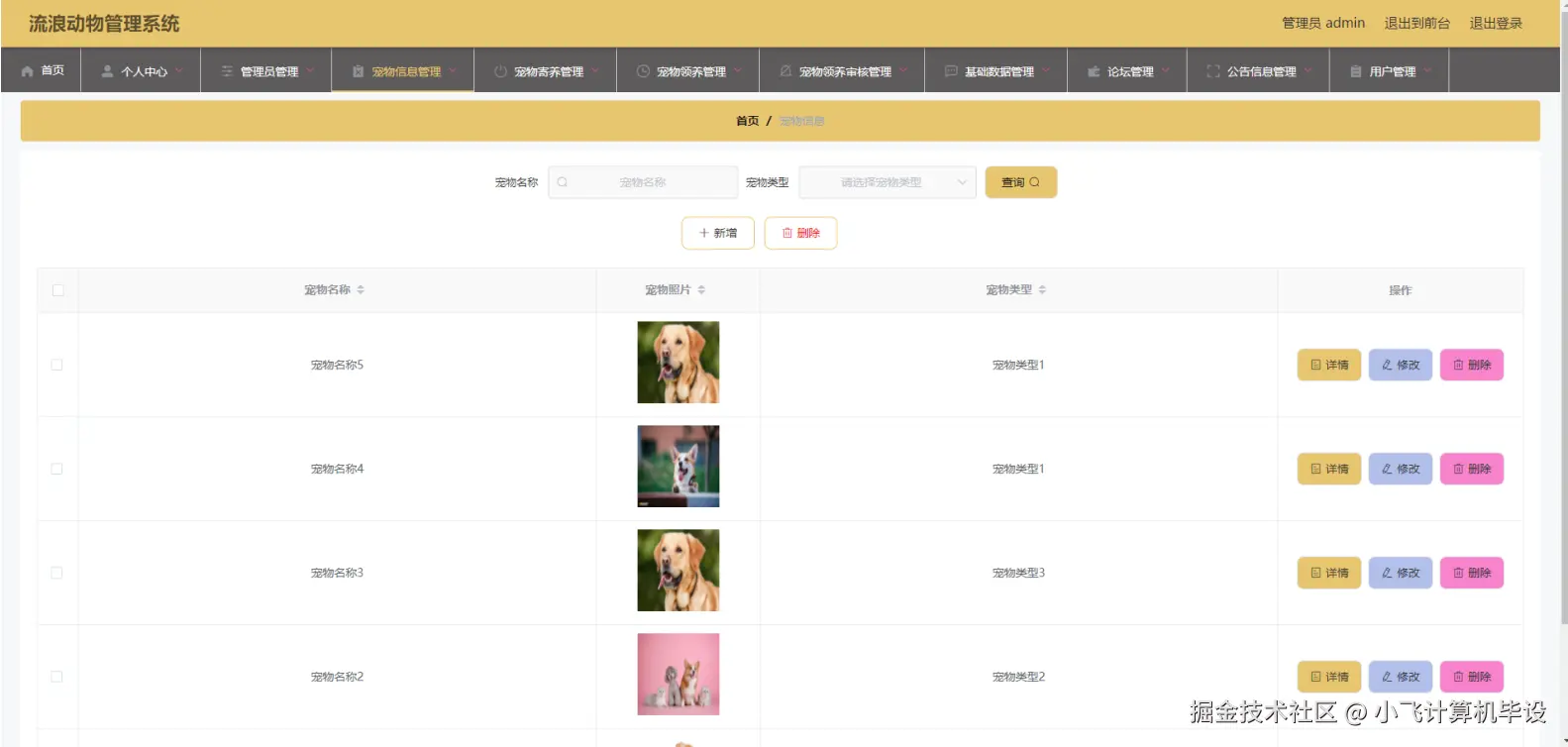Sort by 宠物类型 column arrows
This screenshot has width=1568, height=747.
tap(1042, 290)
